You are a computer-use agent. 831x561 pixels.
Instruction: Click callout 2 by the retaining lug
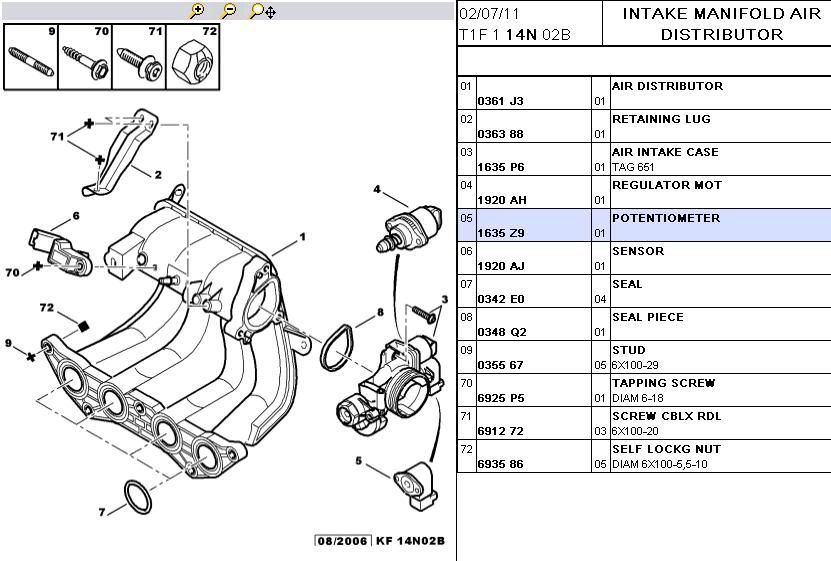157,174
